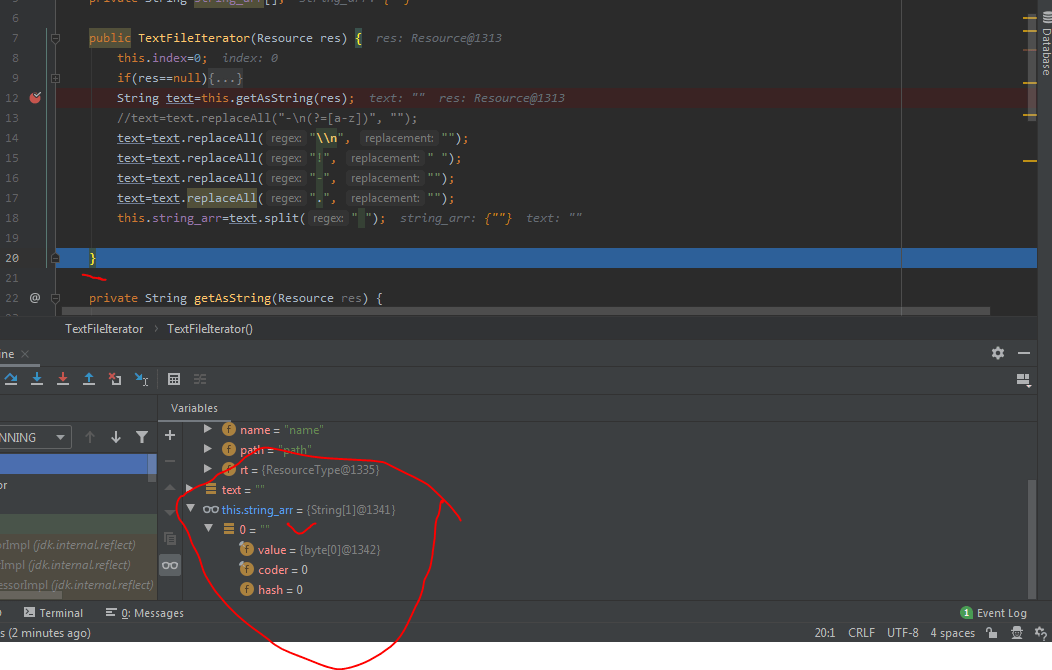Select the Variables tab
This screenshot has width=1052, height=670.
click(x=194, y=408)
